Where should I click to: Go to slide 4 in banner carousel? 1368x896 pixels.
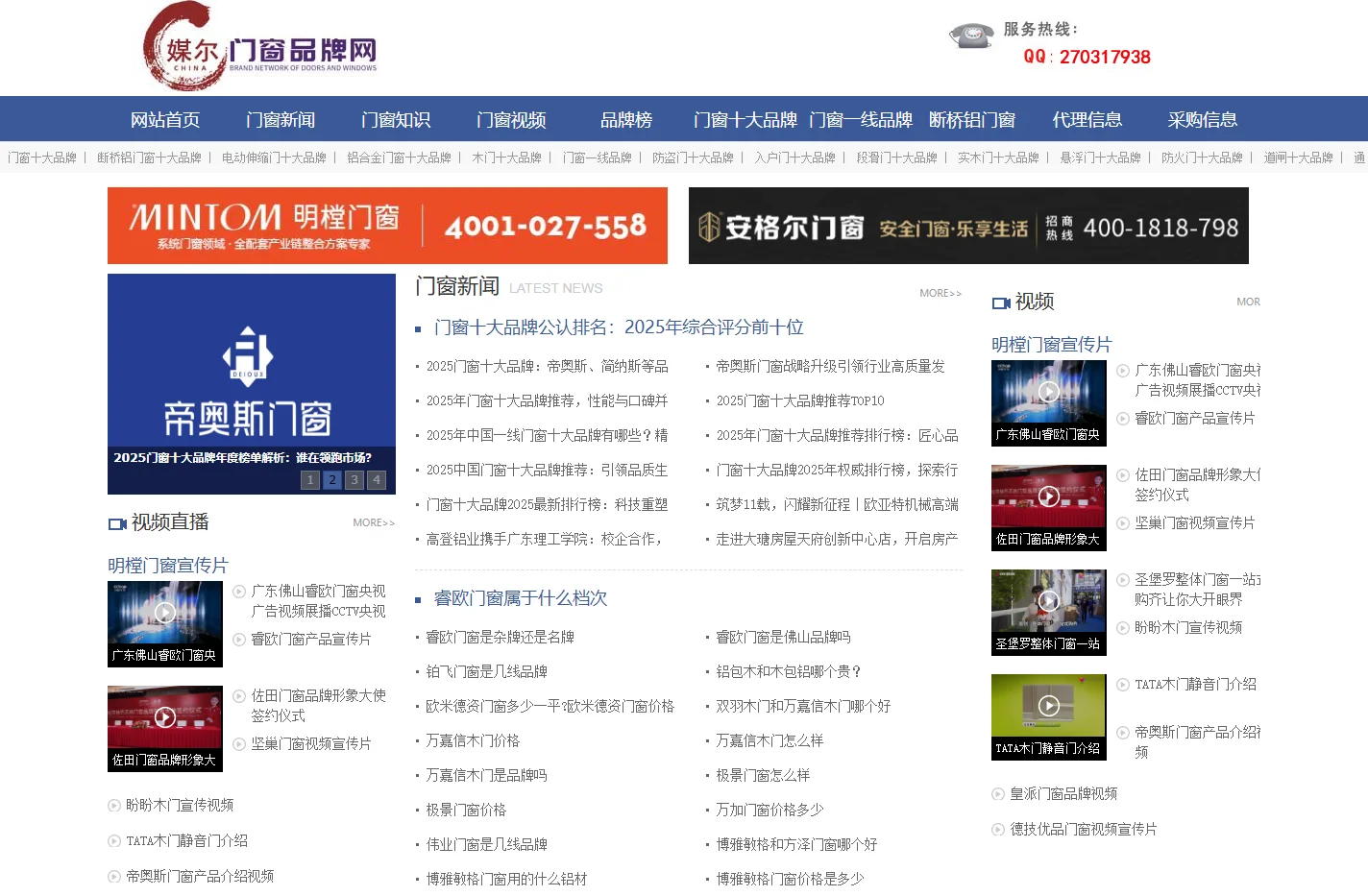377,479
